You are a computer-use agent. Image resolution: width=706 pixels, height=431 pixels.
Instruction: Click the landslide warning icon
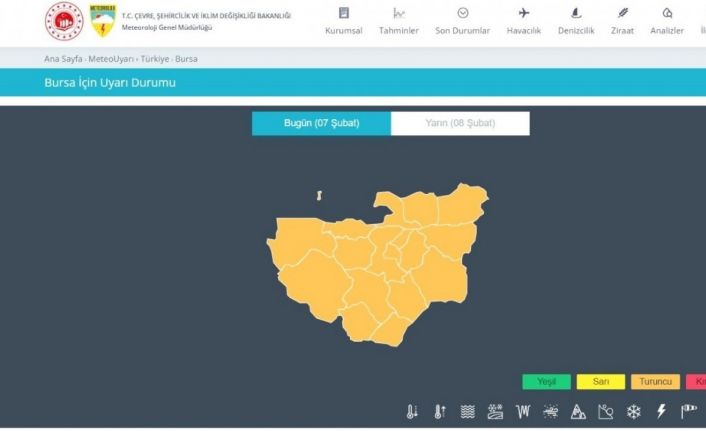point(606,411)
